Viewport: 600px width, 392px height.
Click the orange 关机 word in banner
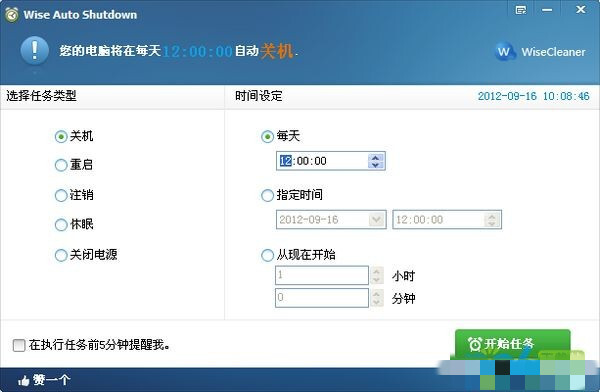277,51
